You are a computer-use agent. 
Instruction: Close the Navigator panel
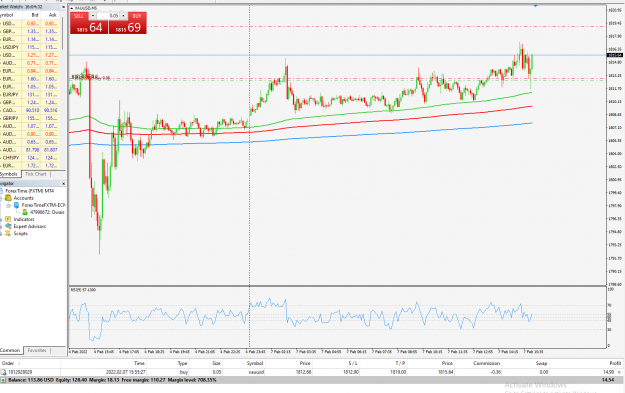[63, 184]
